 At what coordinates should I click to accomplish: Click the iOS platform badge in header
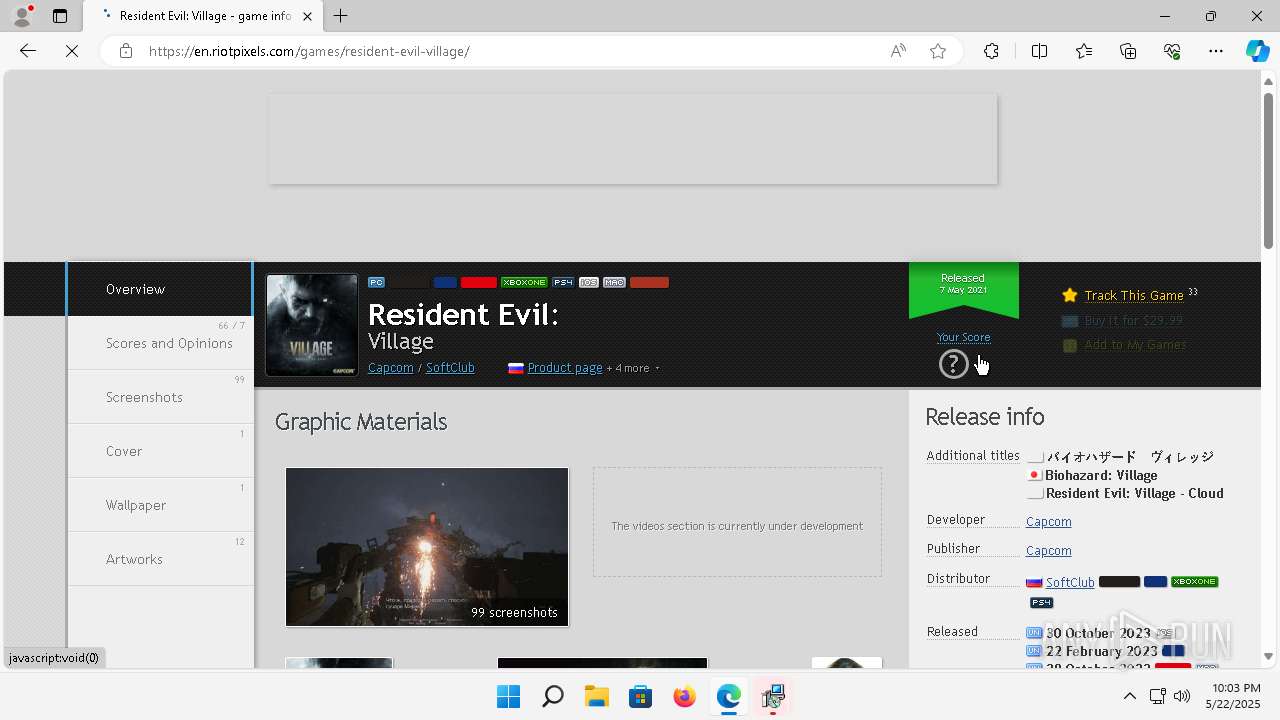pyautogui.click(x=589, y=282)
